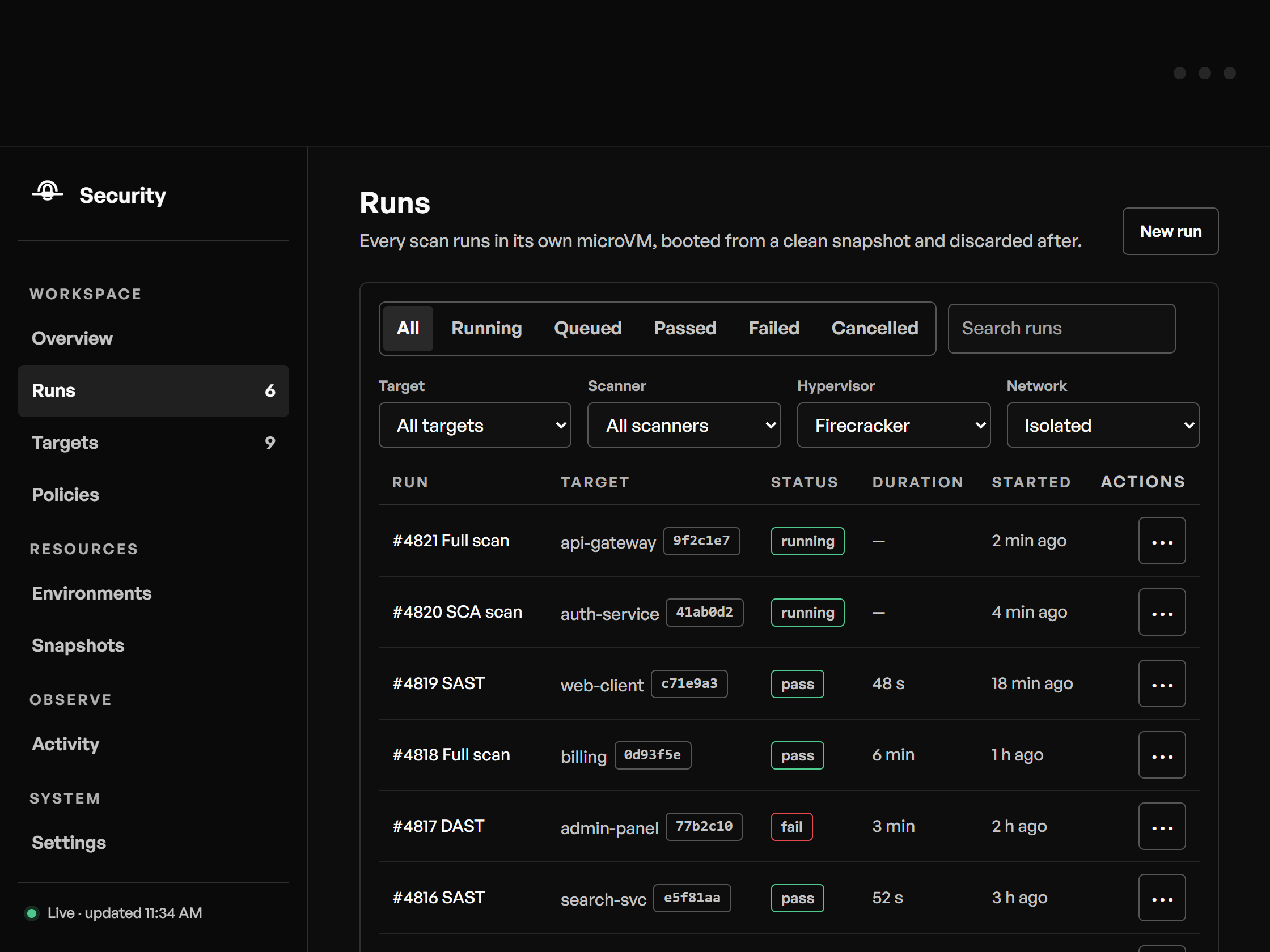Focus the Search runs field

[x=1061, y=328]
